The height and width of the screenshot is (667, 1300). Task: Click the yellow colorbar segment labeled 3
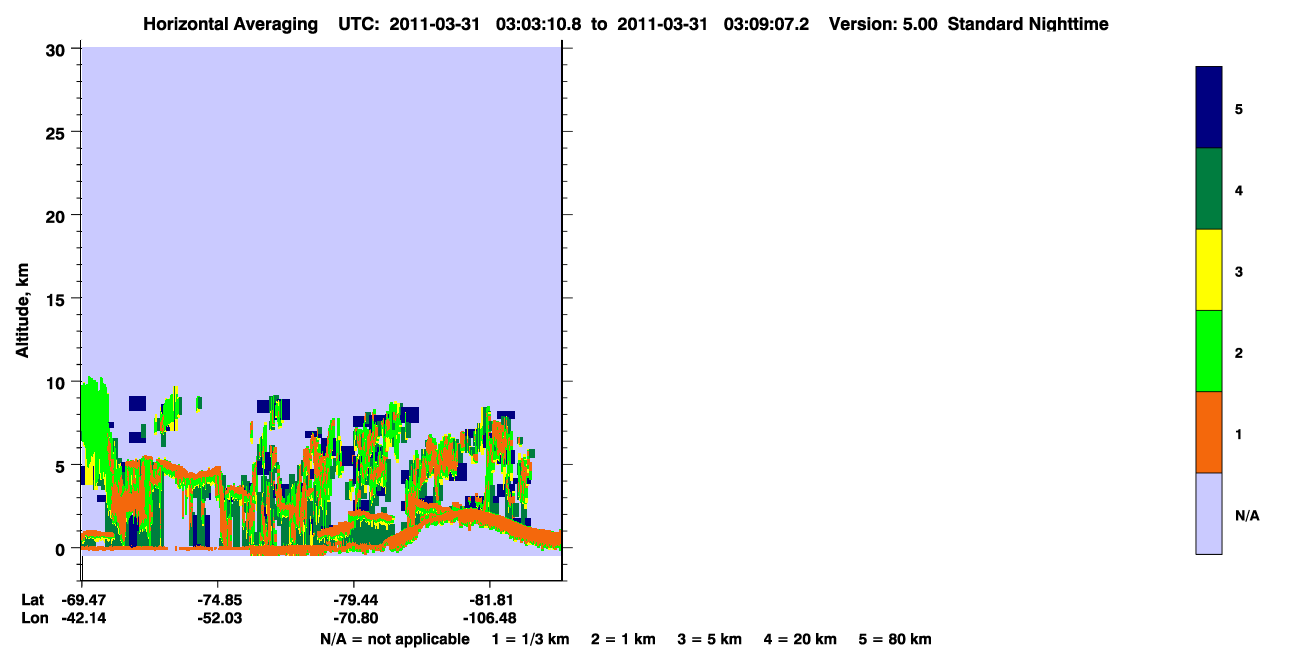(x=1209, y=270)
